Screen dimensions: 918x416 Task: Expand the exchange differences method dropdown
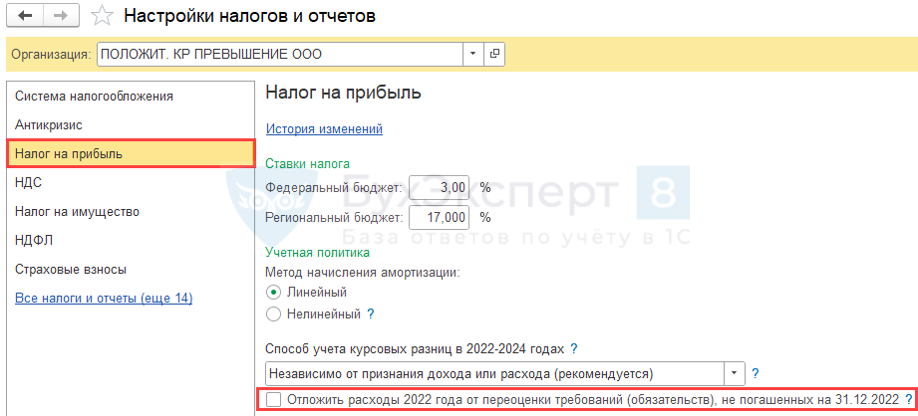coord(734,373)
